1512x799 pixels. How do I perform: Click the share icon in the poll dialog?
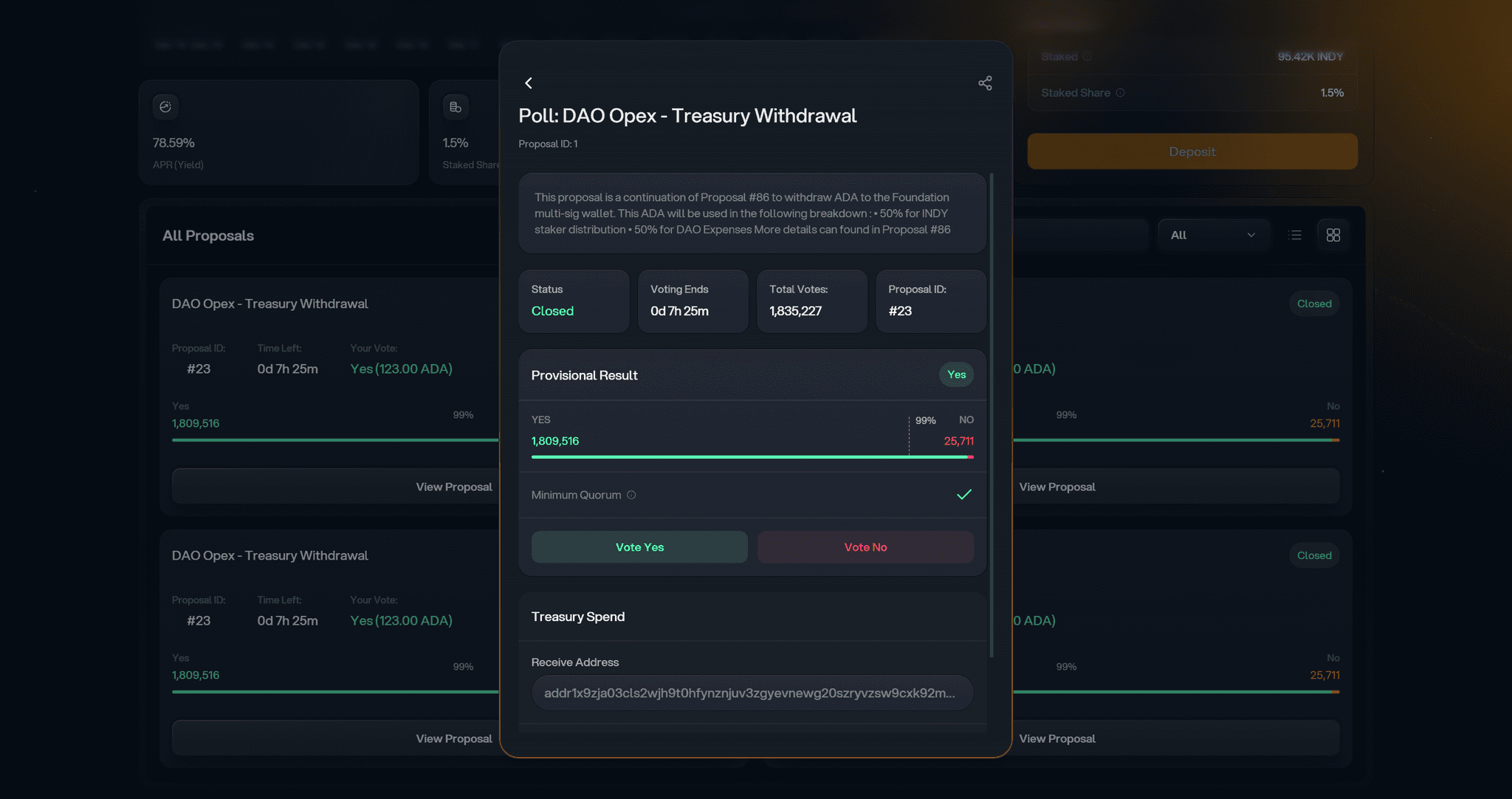click(x=985, y=83)
